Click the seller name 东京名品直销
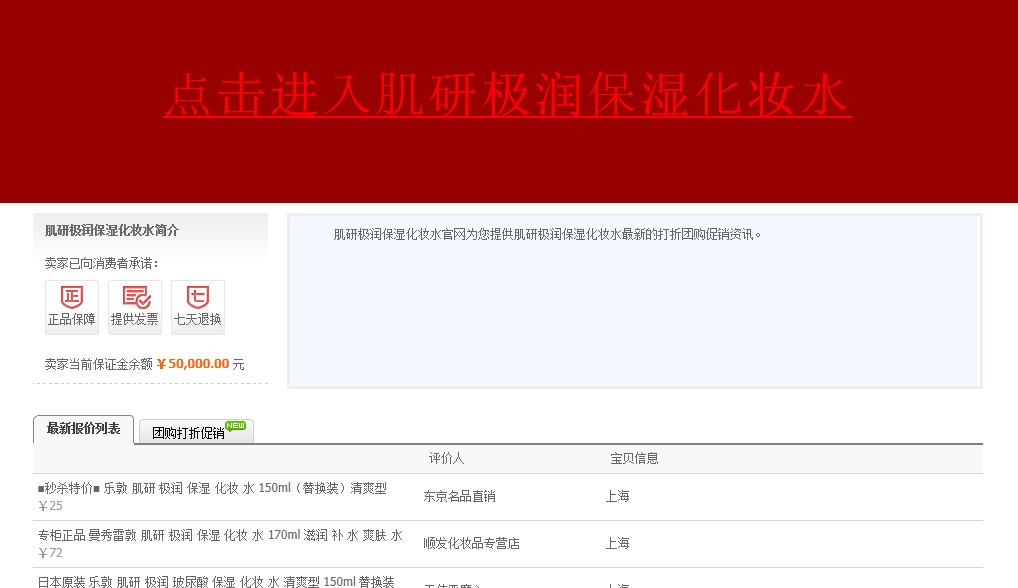The height and width of the screenshot is (588, 1018). coord(459,496)
